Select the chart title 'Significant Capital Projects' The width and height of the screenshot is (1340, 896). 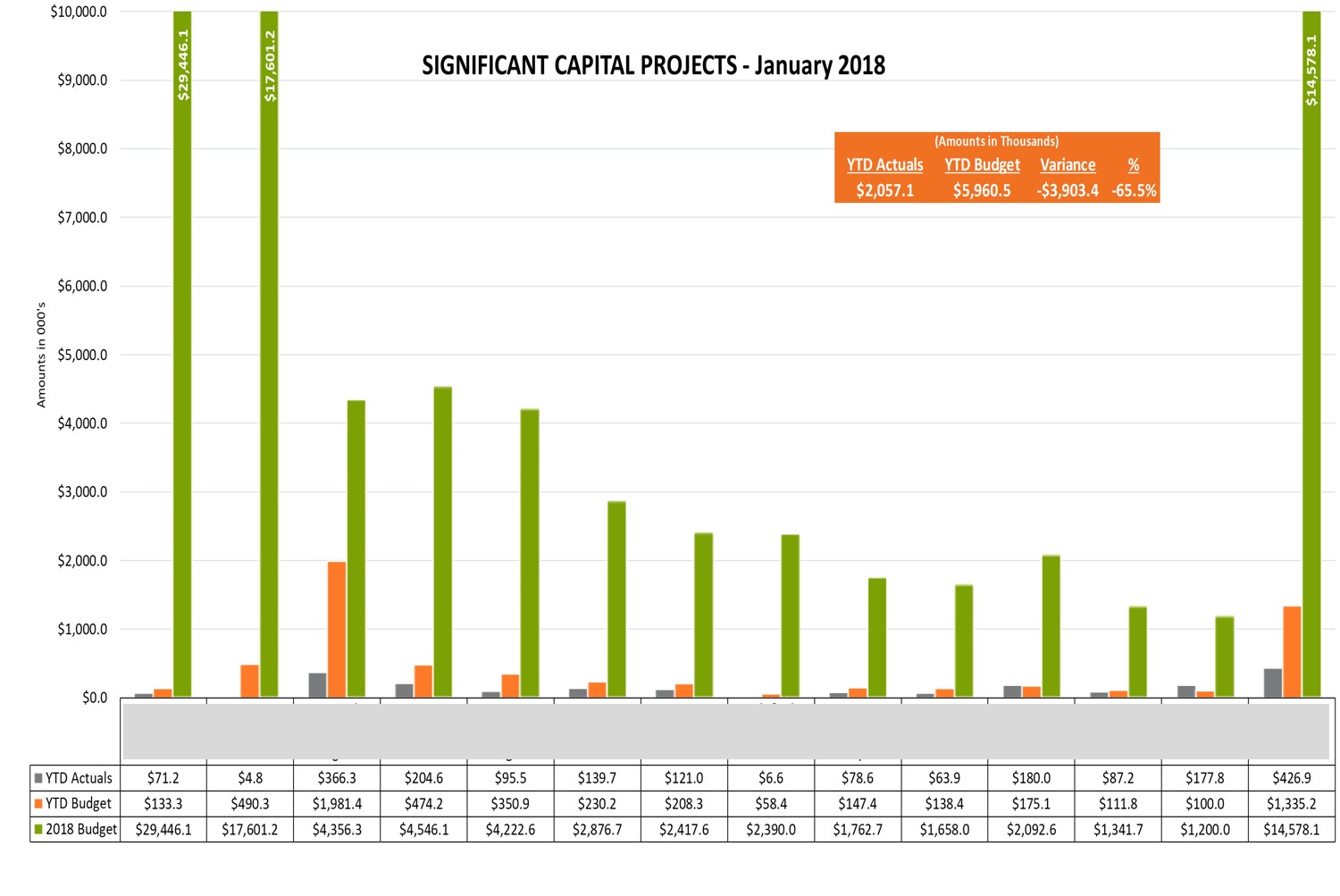coord(653,66)
